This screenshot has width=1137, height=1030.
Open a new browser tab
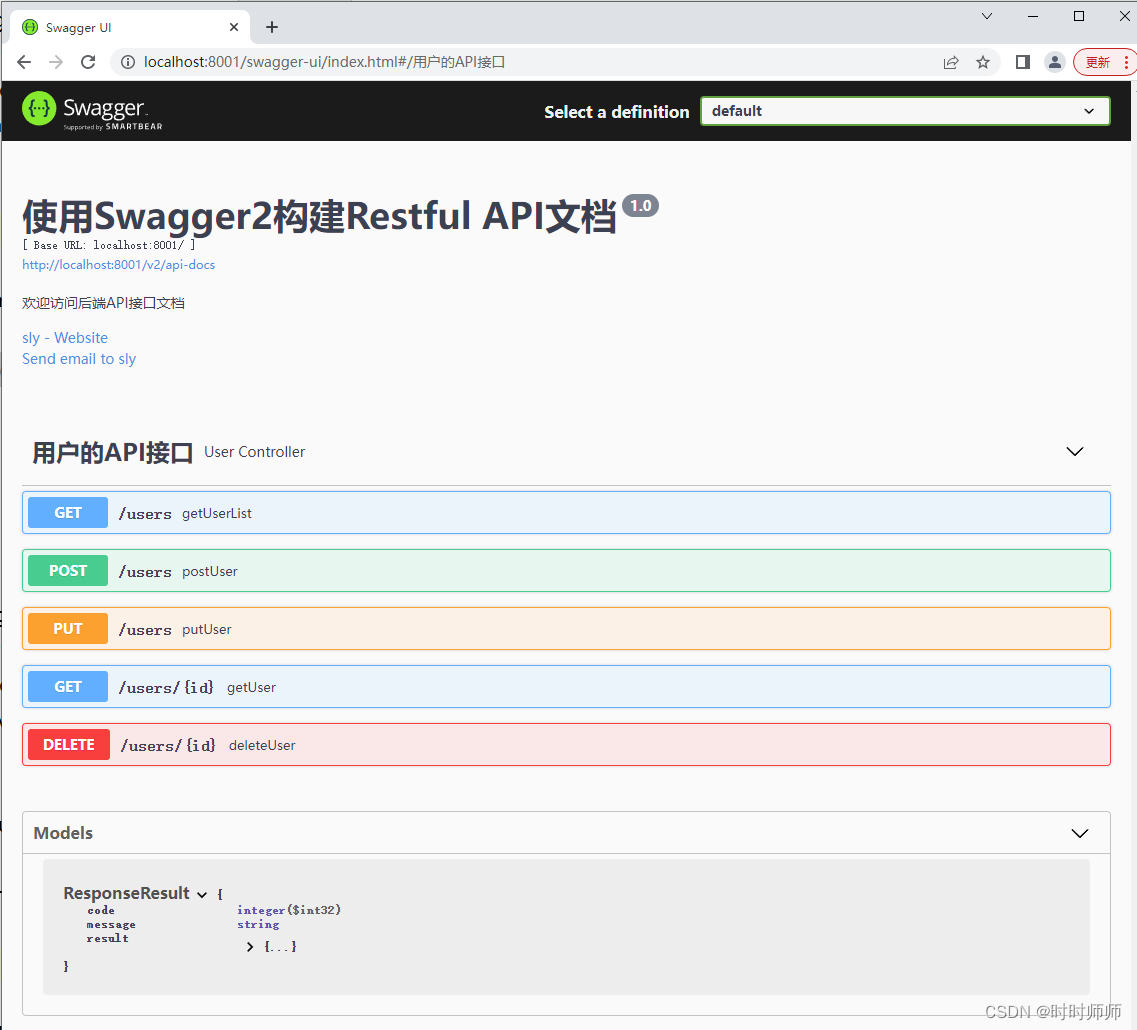[x=272, y=28]
